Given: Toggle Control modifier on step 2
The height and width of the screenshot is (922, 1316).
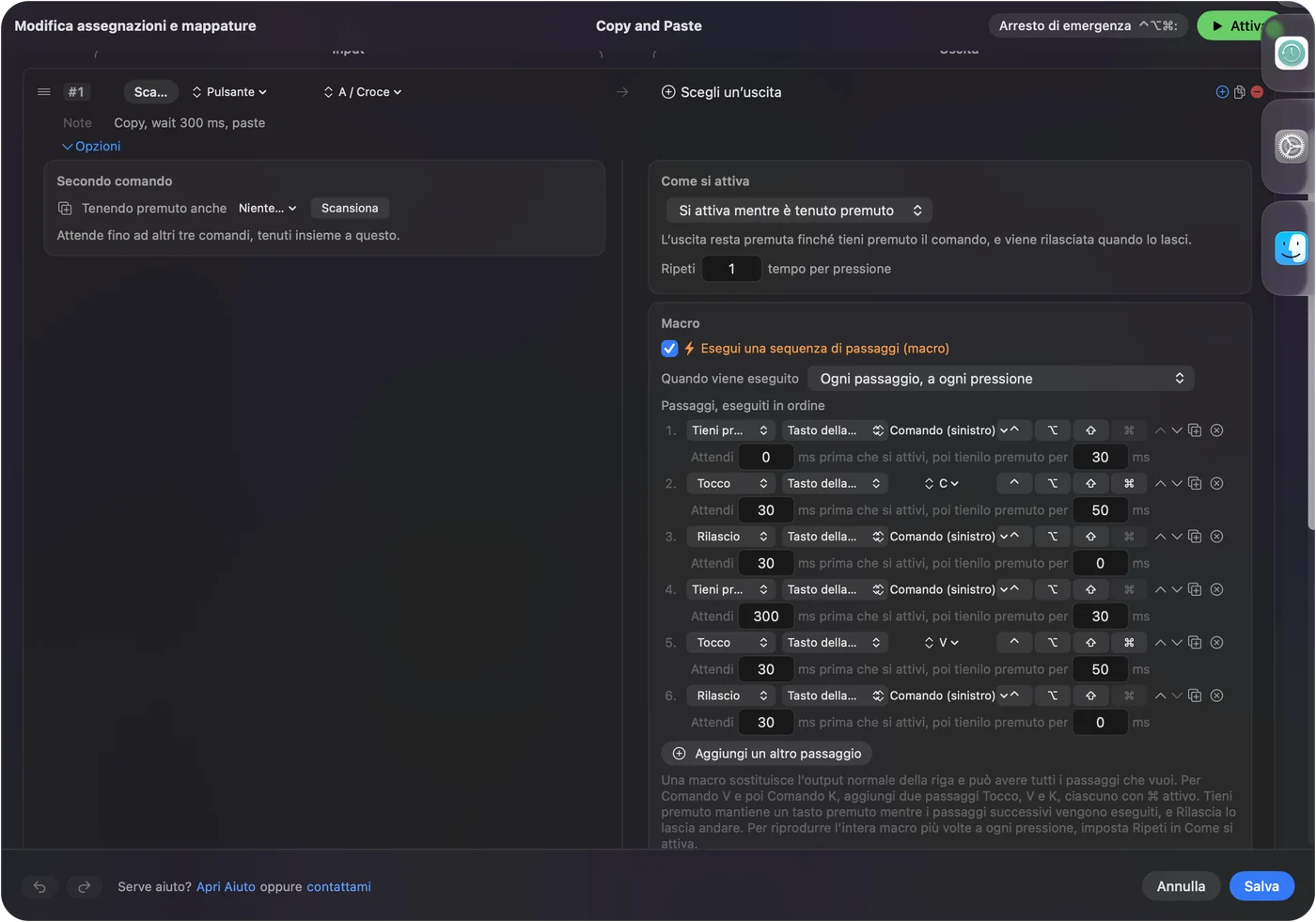Looking at the screenshot, I should pos(1014,483).
